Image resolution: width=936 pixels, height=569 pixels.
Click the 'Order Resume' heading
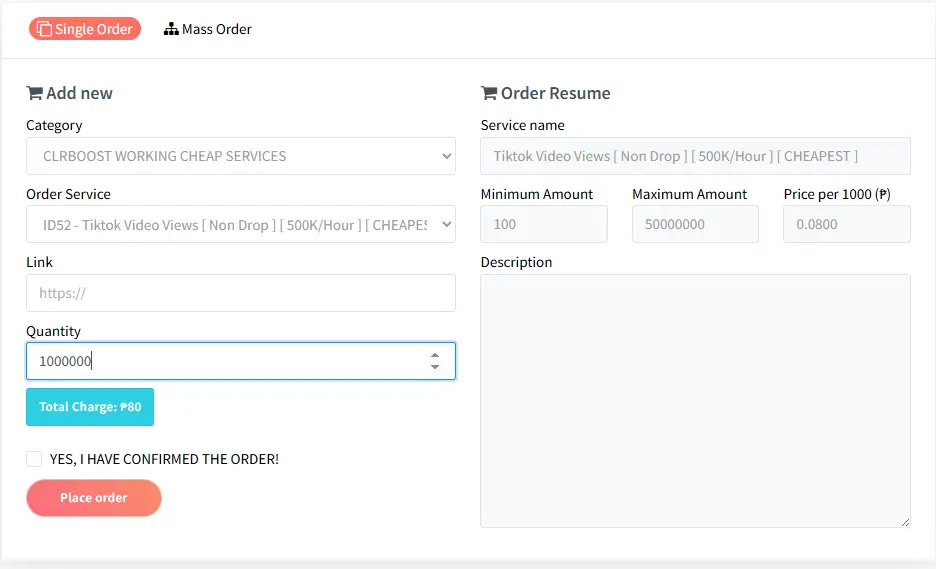pyautogui.click(x=555, y=93)
